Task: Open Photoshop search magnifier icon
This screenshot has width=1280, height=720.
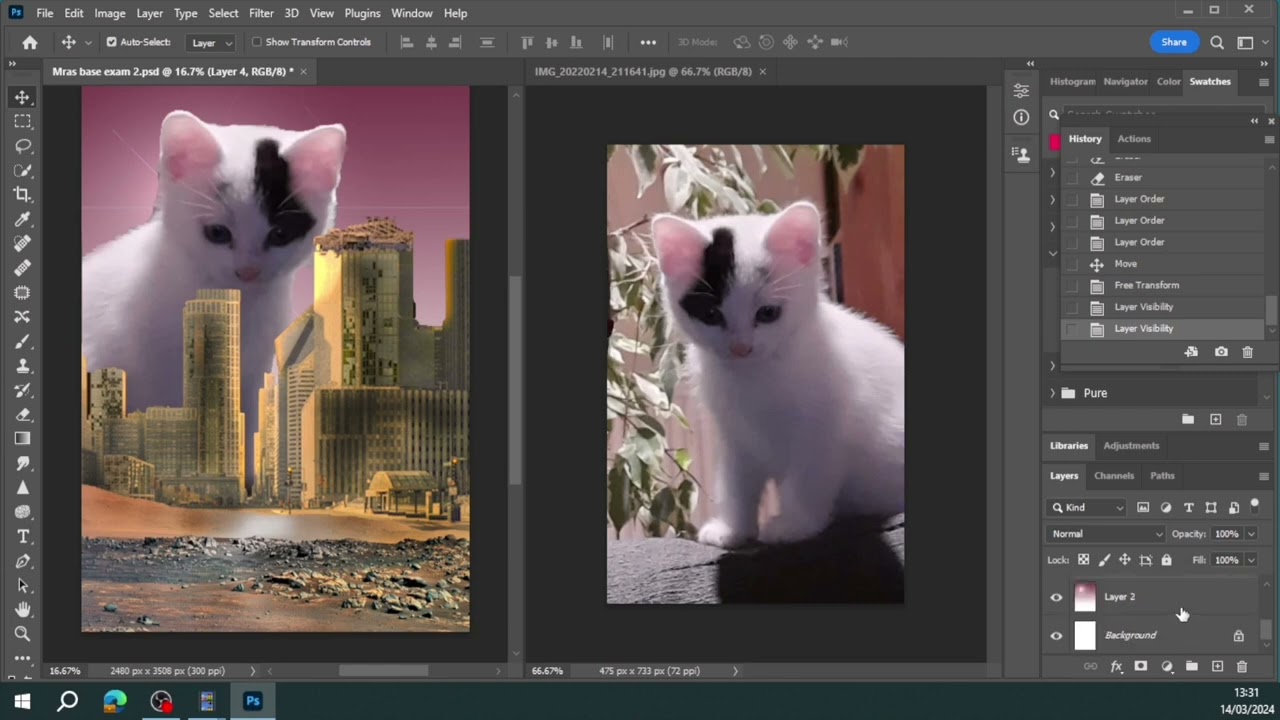Action: tap(1217, 42)
